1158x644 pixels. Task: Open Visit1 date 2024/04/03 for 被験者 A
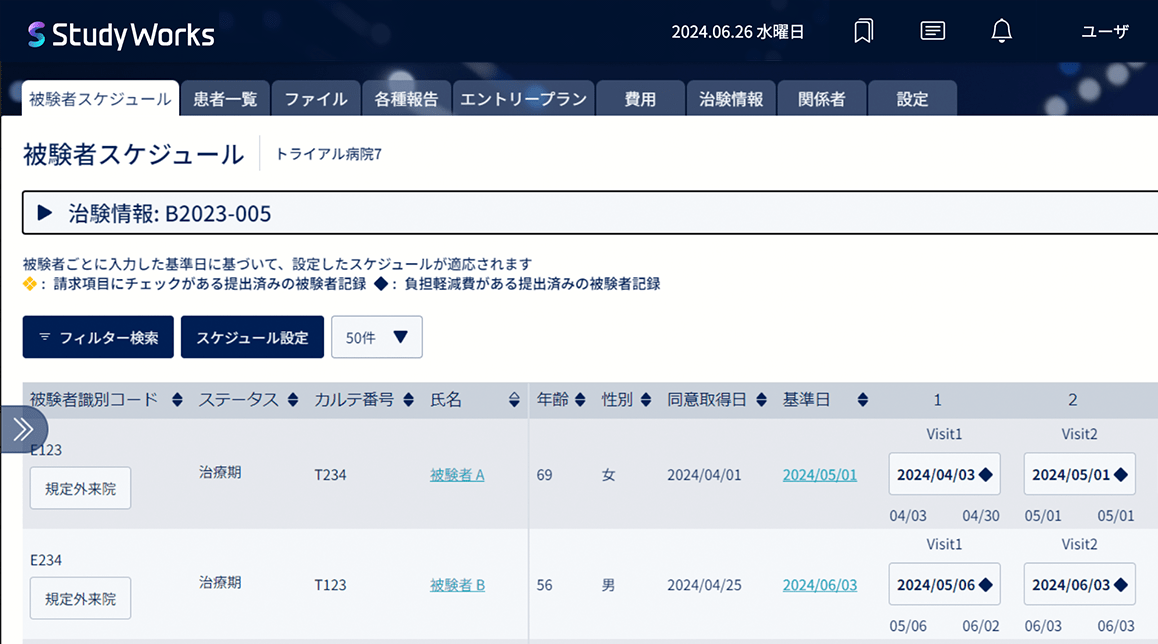click(945, 474)
